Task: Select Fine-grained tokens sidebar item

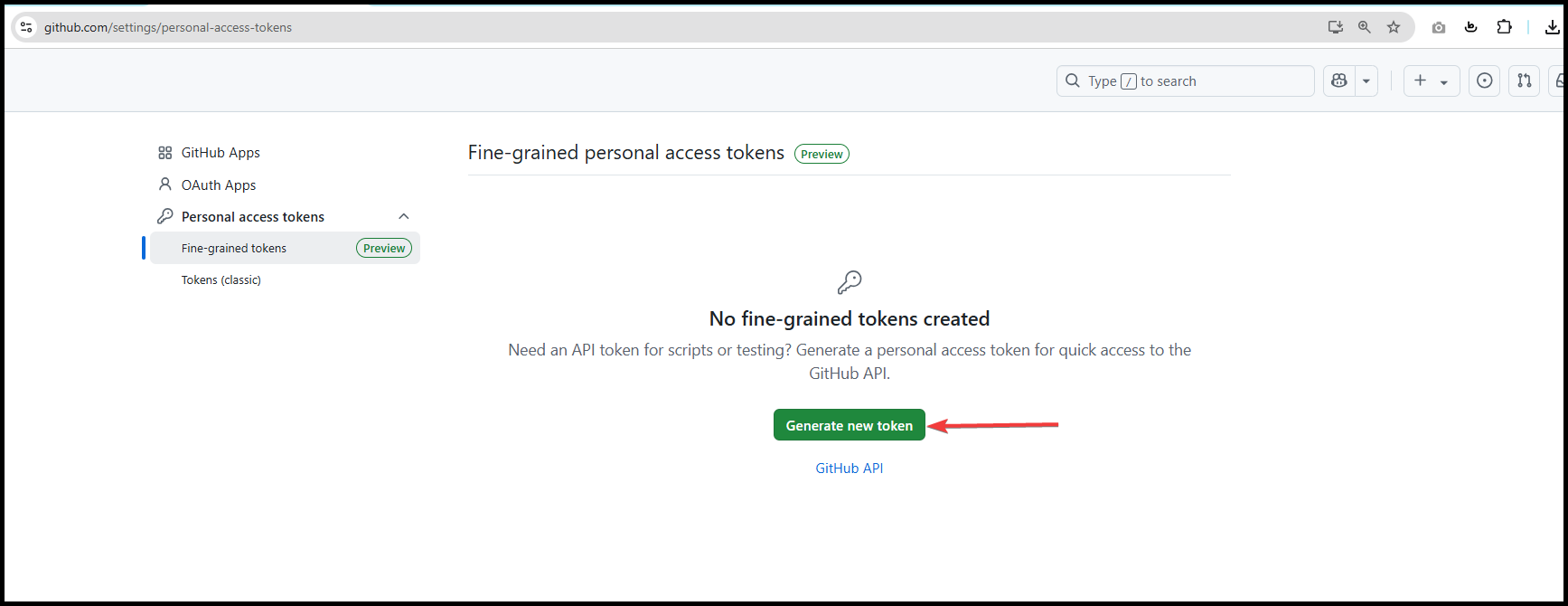Action: click(x=285, y=248)
